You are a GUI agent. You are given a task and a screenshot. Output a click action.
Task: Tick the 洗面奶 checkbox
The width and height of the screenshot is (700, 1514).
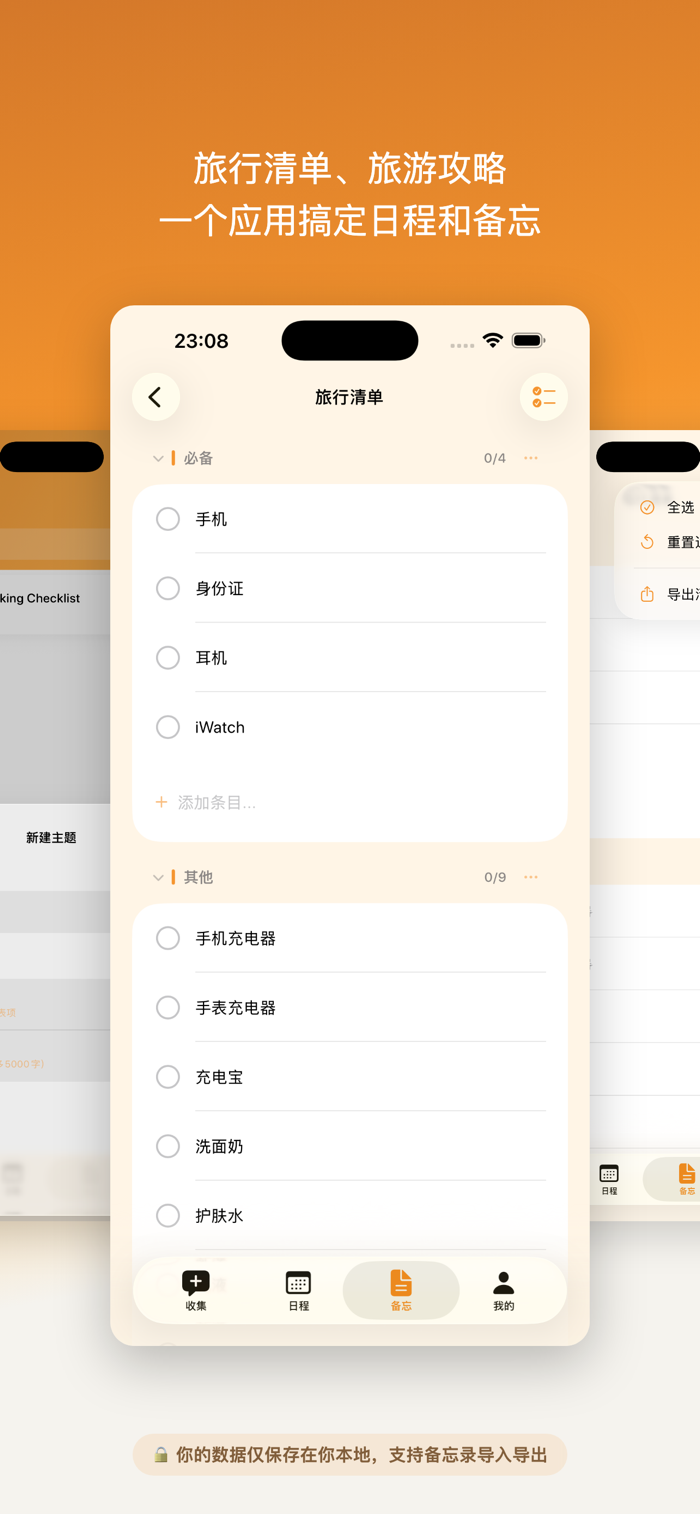(168, 1146)
